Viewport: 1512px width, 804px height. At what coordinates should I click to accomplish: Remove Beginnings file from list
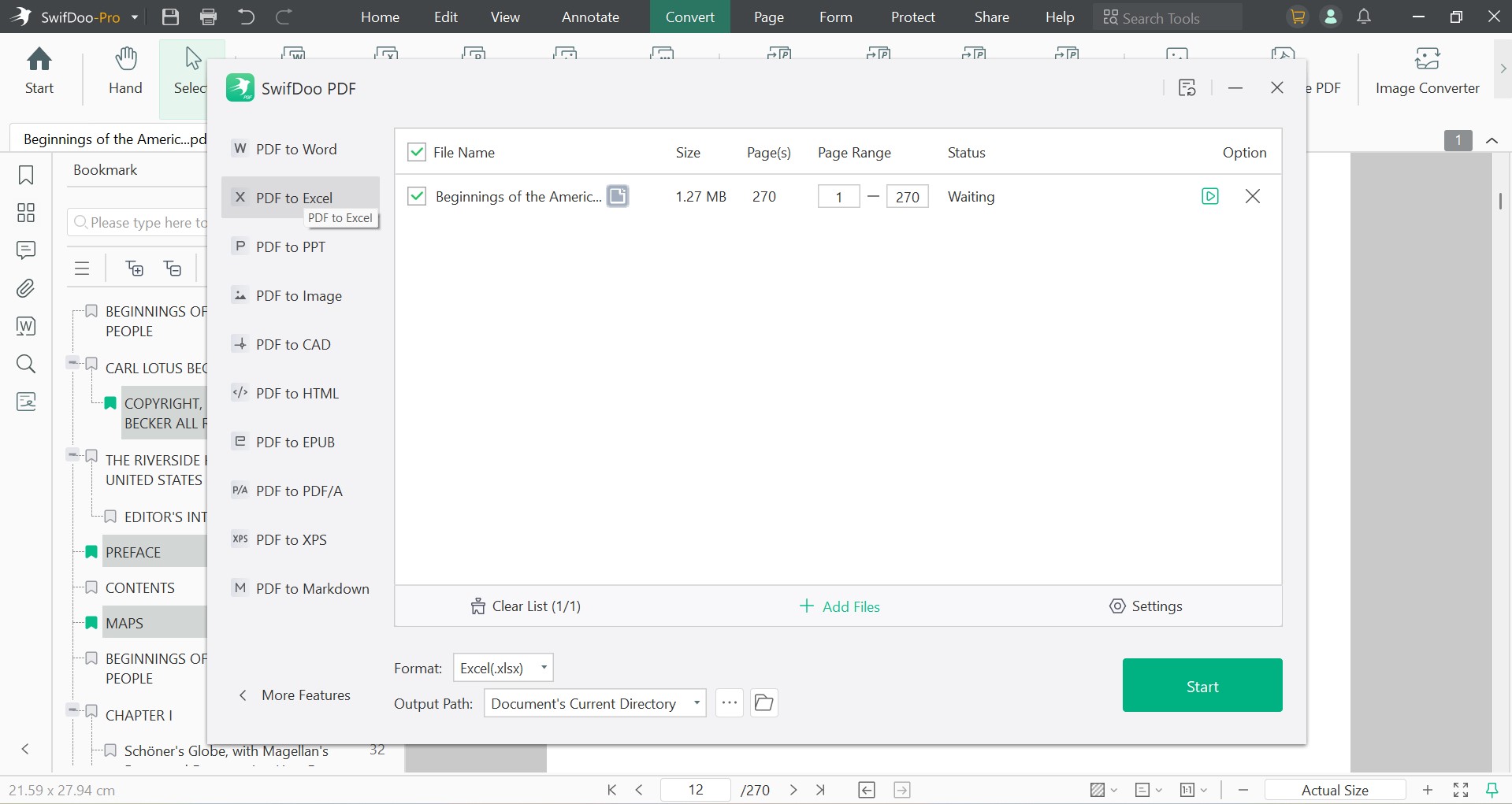(x=1253, y=196)
